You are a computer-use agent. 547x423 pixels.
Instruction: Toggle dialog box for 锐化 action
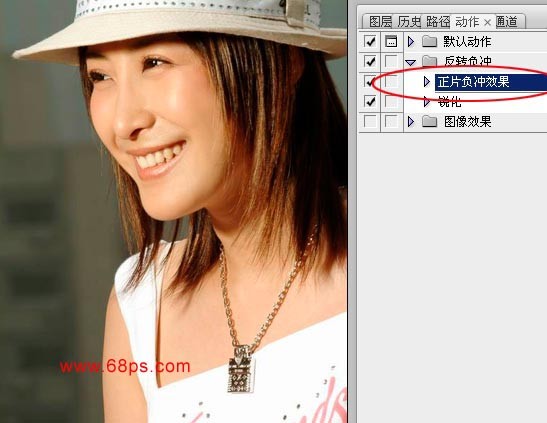pos(391,101)
